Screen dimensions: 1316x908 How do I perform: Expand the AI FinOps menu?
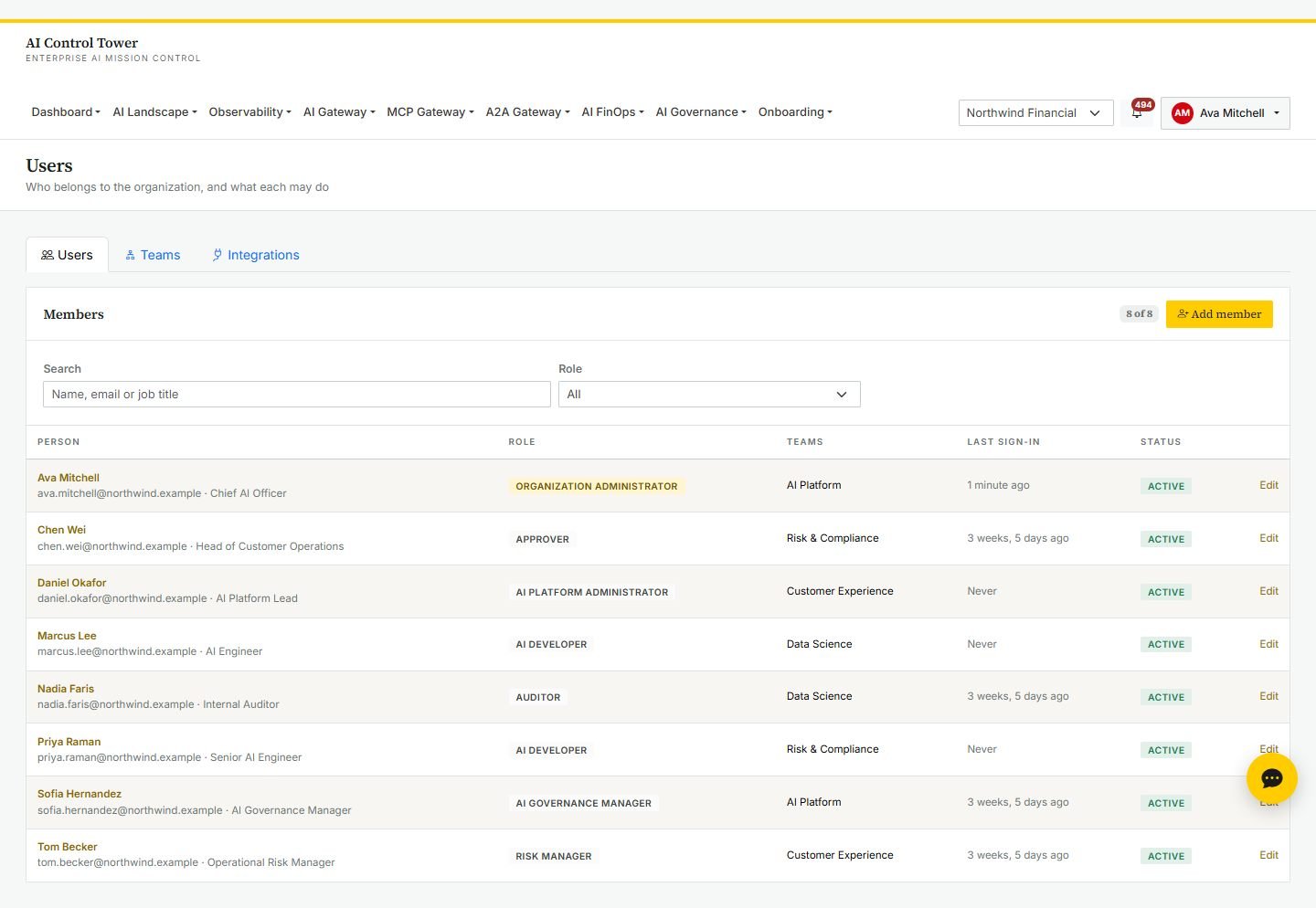tap(613, 112)
